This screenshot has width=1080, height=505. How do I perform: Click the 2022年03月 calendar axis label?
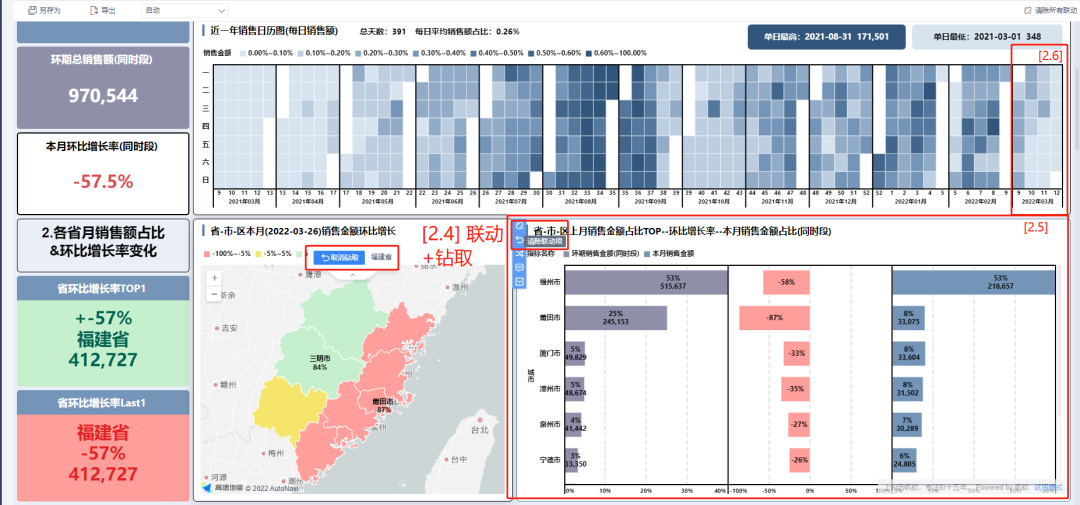(x=1037, y=202)
